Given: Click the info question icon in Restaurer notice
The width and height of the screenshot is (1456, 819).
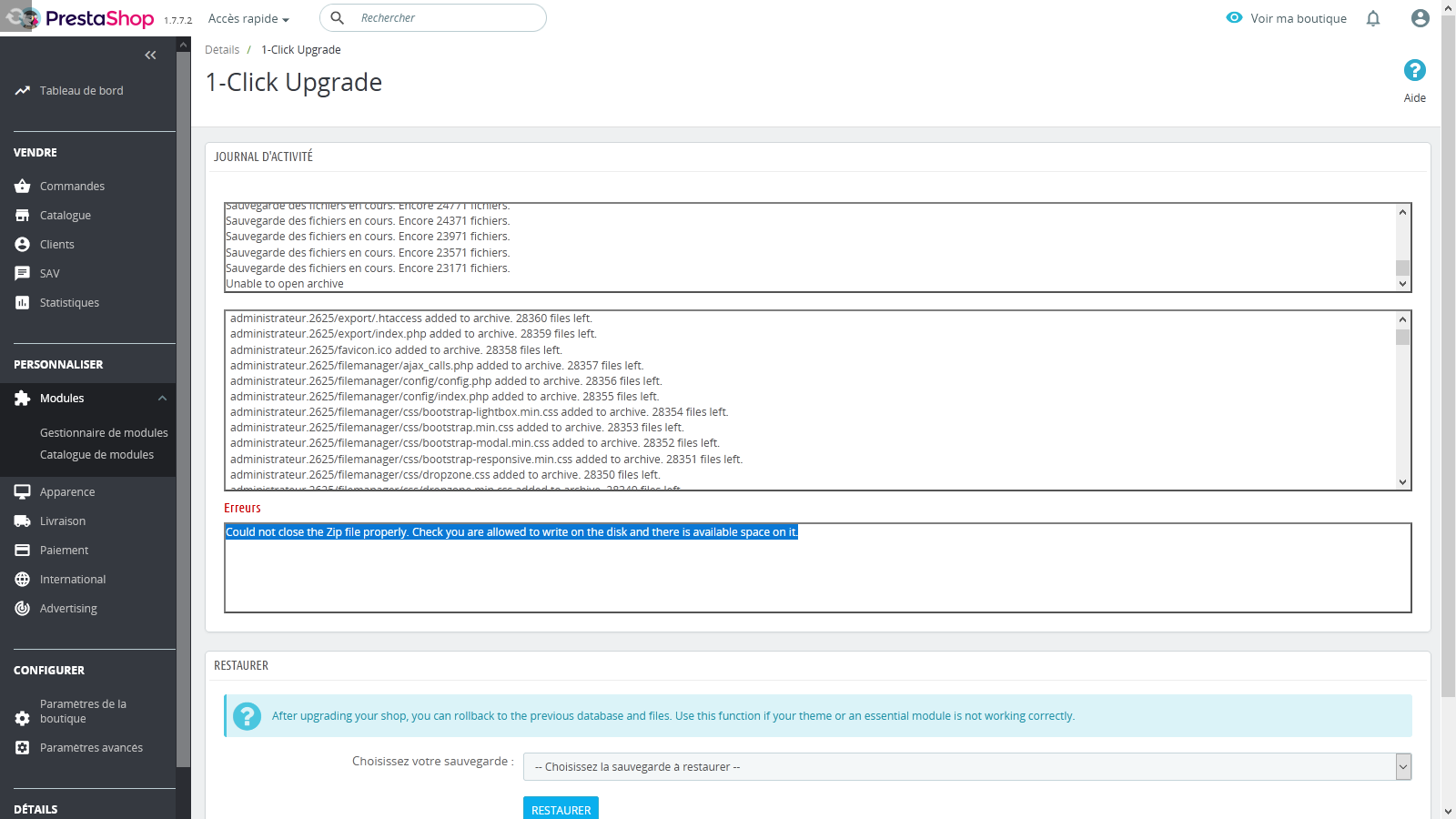Looking at the screenshot, I should tap(247, 716).
